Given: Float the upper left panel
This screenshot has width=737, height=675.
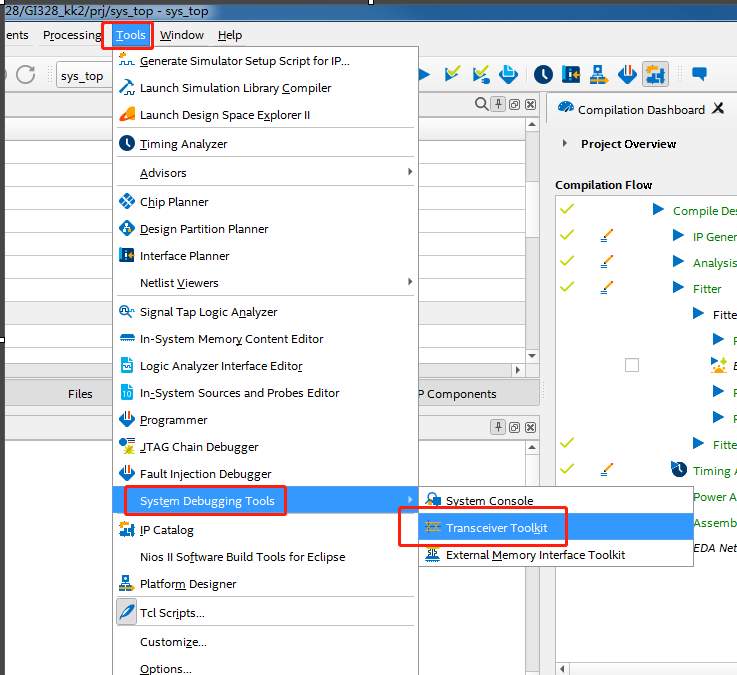Looking at the screenshot, I should click(x=515, y=104).
